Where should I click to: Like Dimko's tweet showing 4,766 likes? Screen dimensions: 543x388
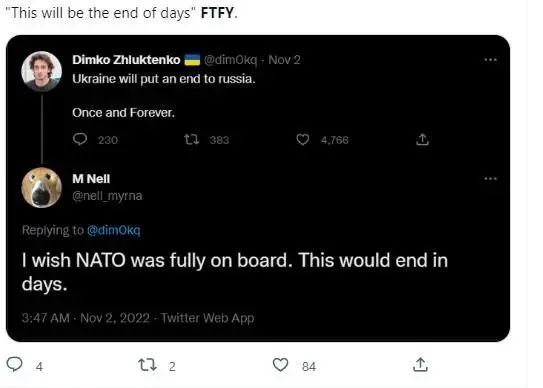(303, 140)
